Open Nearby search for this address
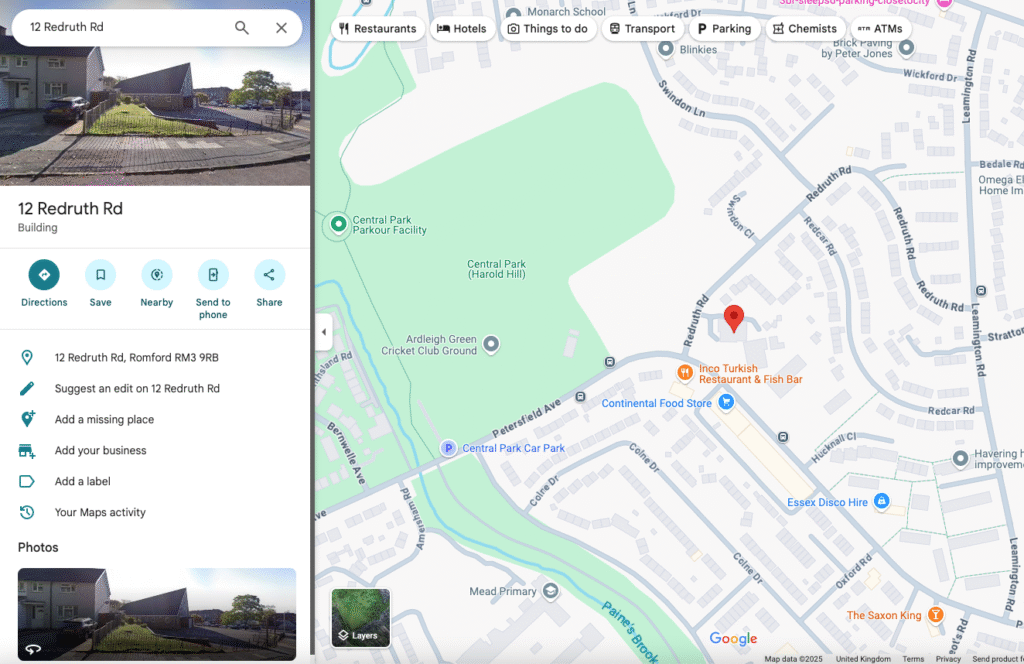 (157, 275)
